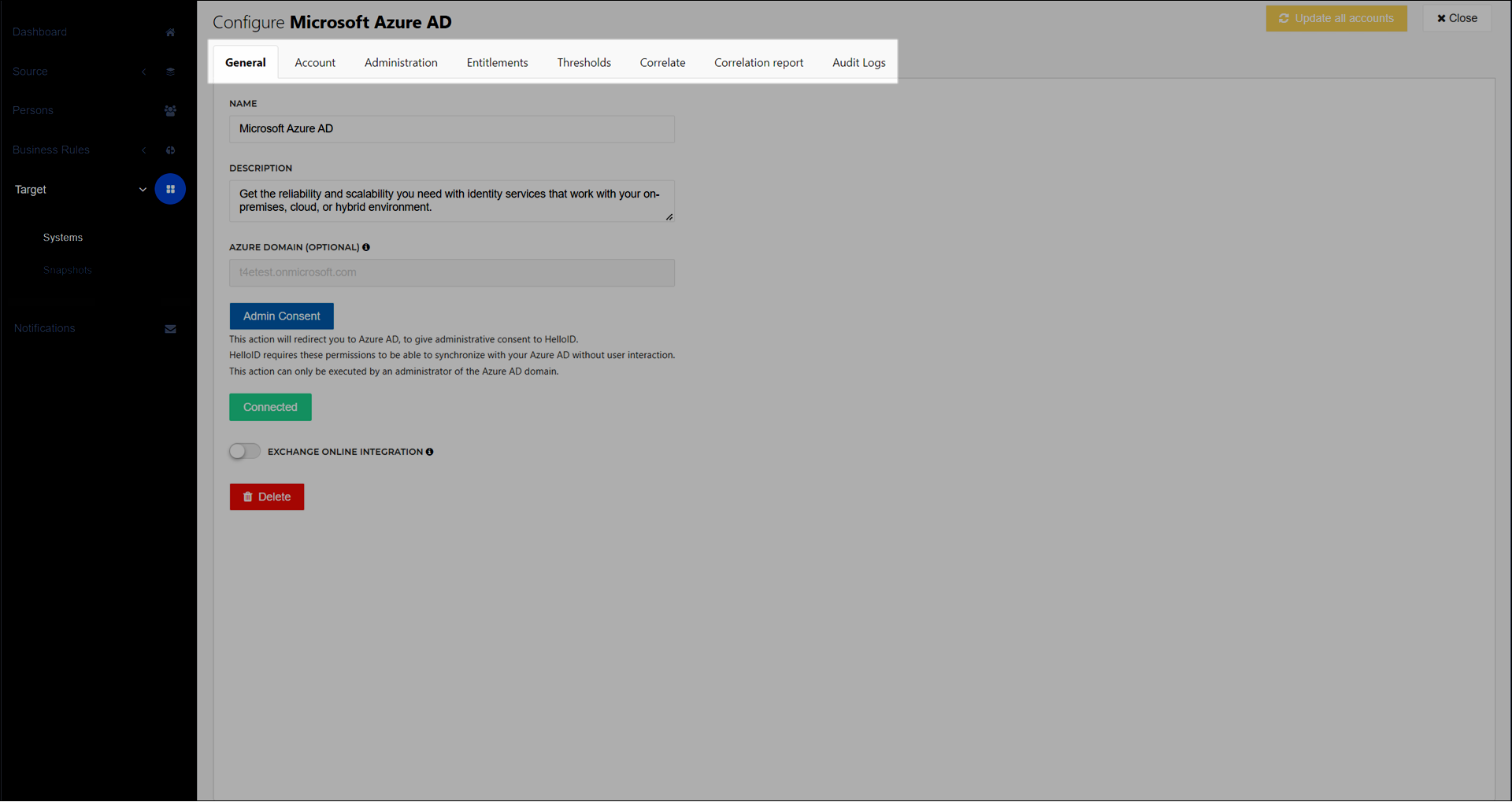
Task: Toggle Exchange Online Integration switch
Action: (x=245, y=451)
